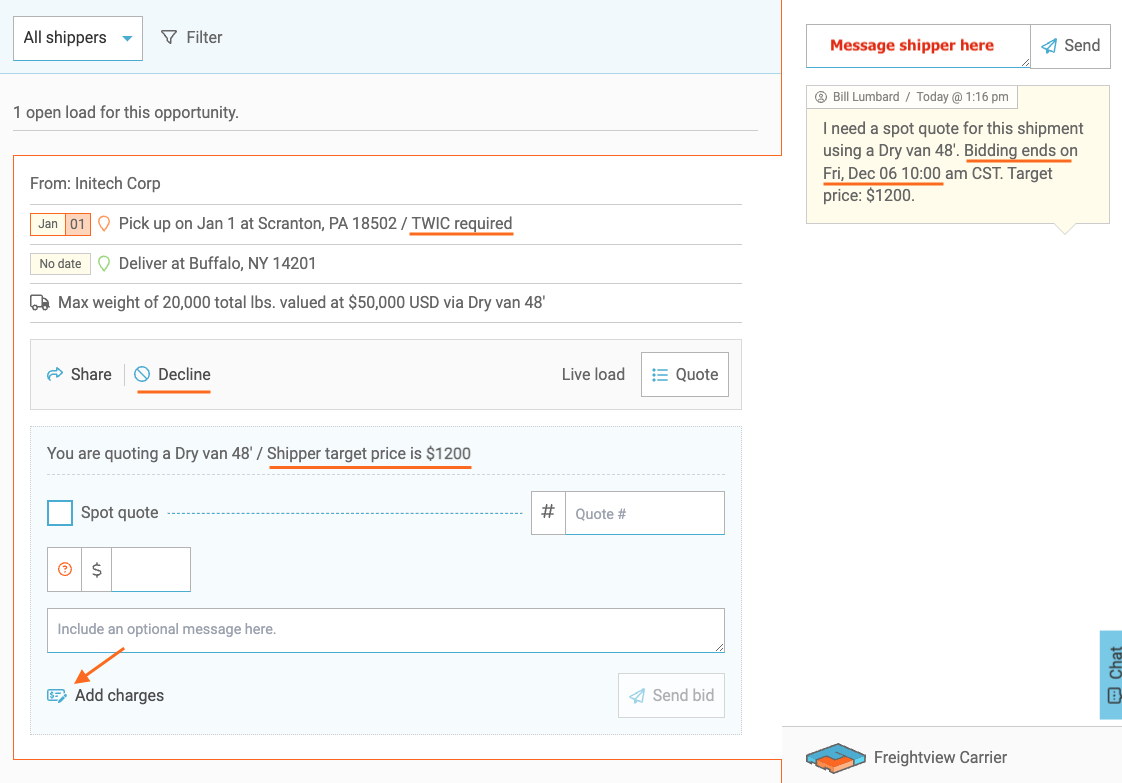Viewport: 1122px width, 783px height.
Task: Click the Filter funnel icon
Action: (x=169, y=37)
